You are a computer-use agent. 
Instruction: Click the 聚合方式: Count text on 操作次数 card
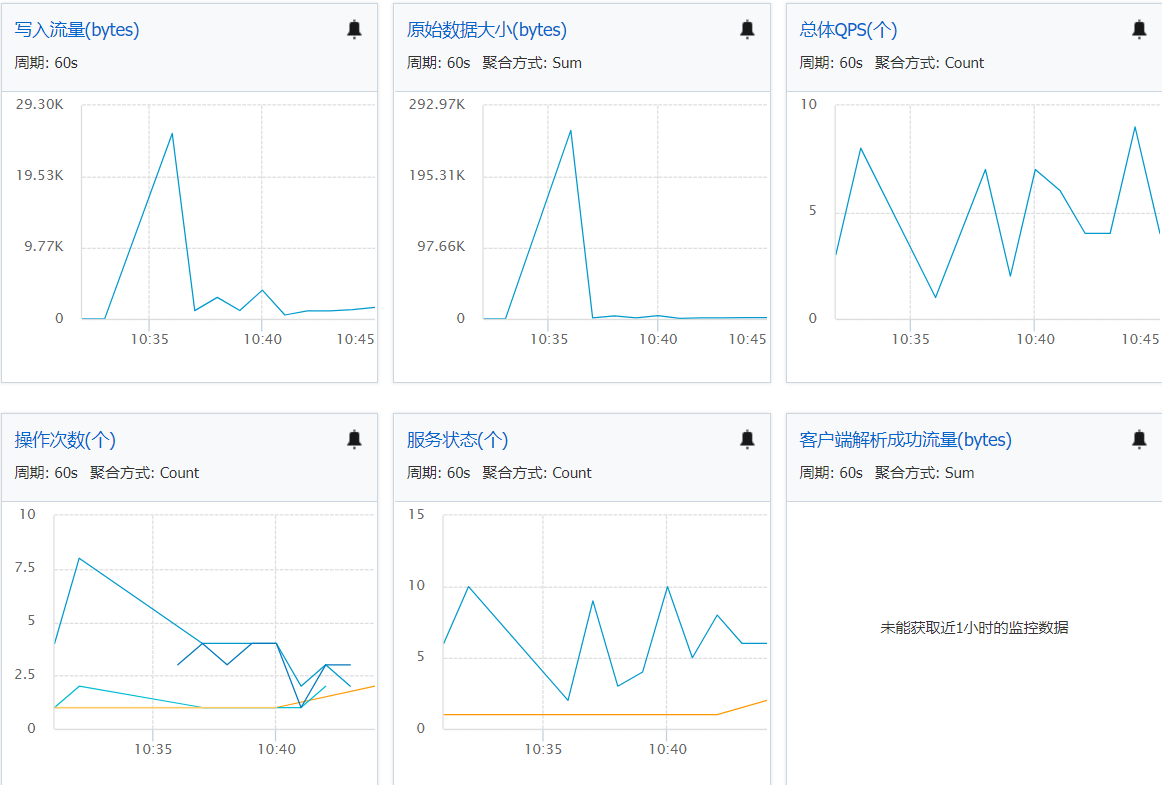click(145, 473)
